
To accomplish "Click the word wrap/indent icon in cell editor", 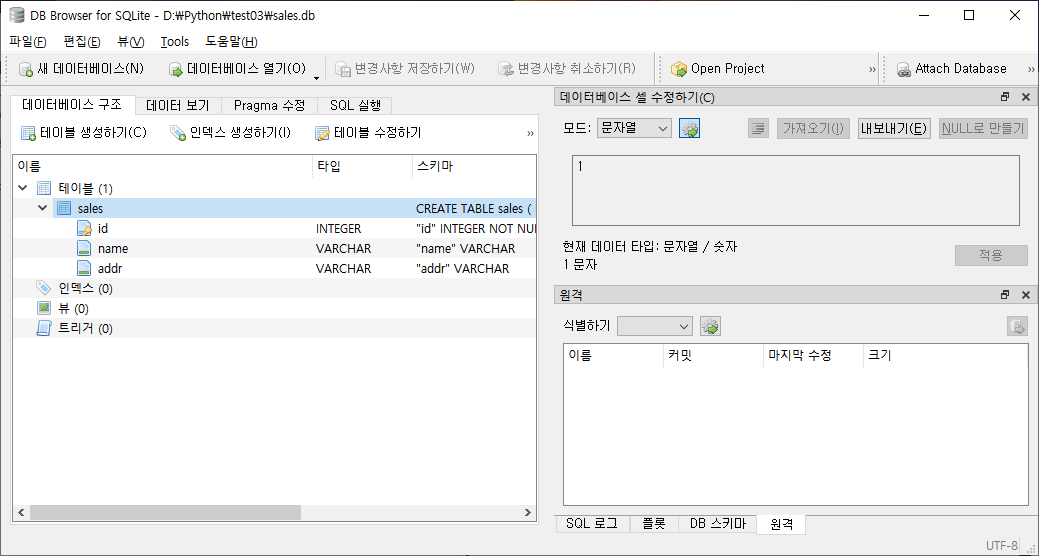I will tap(759, 129).
